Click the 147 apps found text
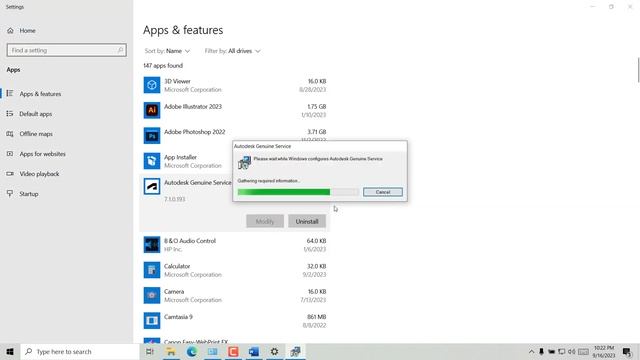The height and width of the screenshot is (360, 640). [x=163, y=65]
